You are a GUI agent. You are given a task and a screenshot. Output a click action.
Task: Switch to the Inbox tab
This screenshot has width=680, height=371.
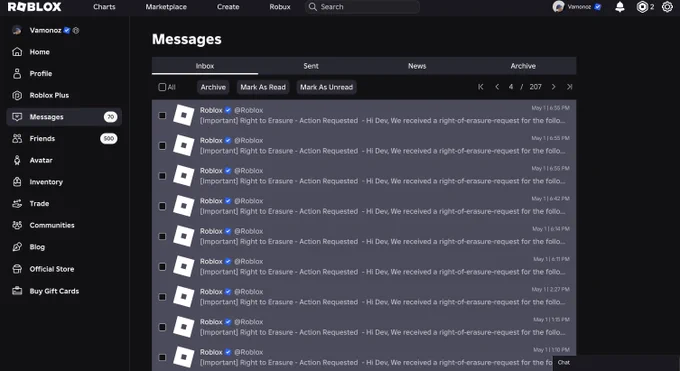click(205, 66)
